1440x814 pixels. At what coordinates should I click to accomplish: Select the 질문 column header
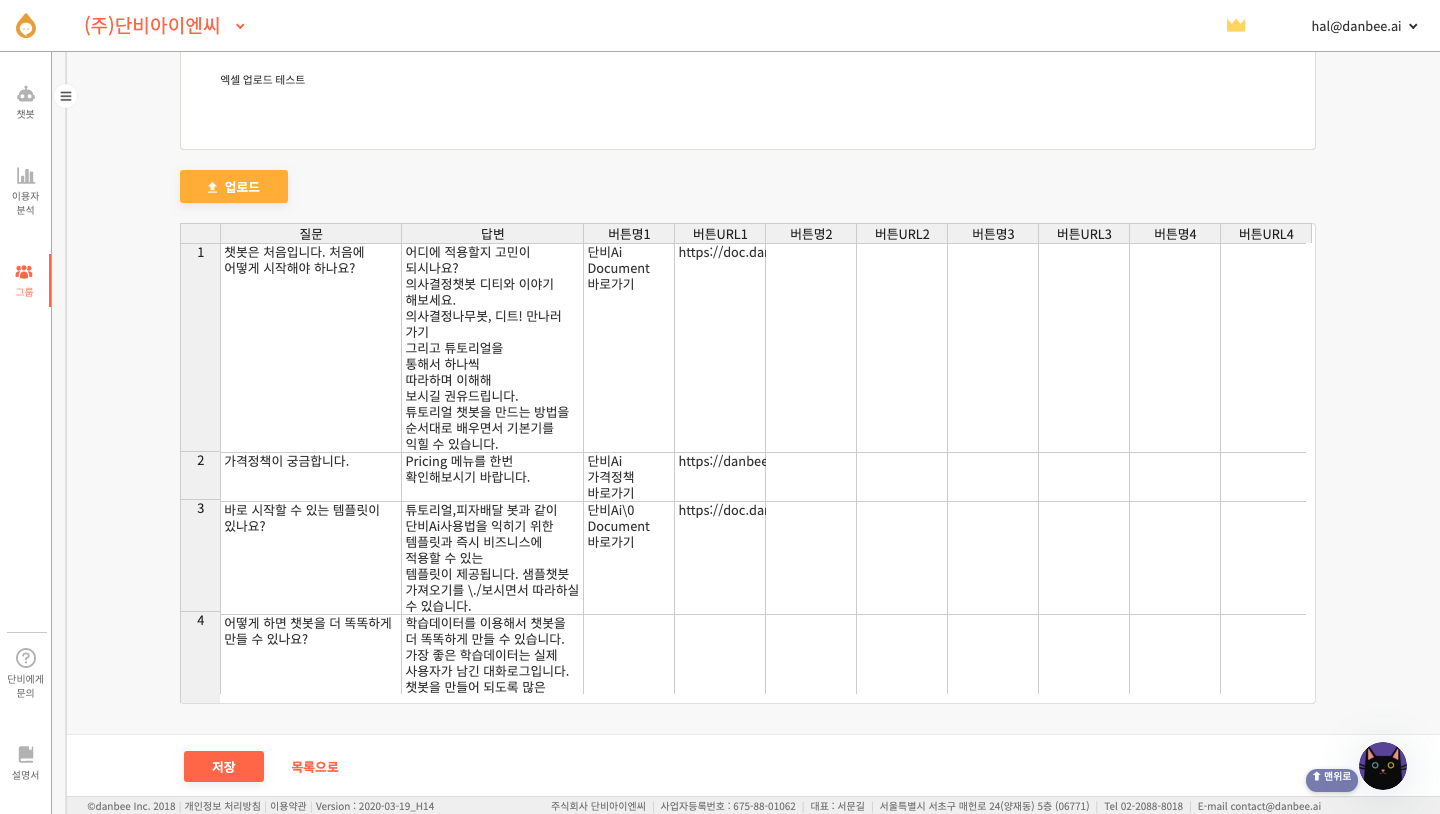click(311, 234)
